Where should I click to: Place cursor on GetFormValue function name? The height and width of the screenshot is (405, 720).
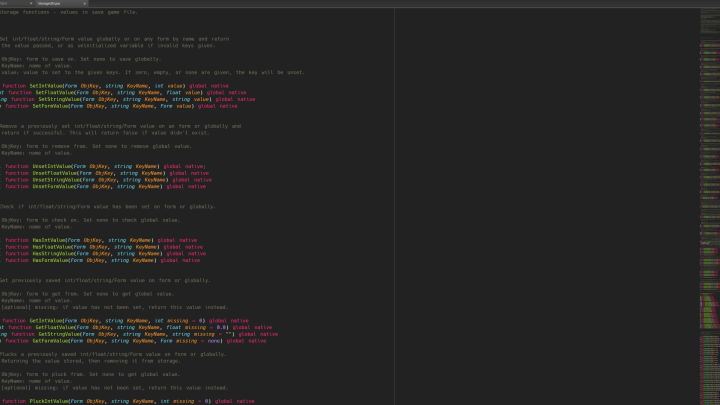tap(51, 341)
